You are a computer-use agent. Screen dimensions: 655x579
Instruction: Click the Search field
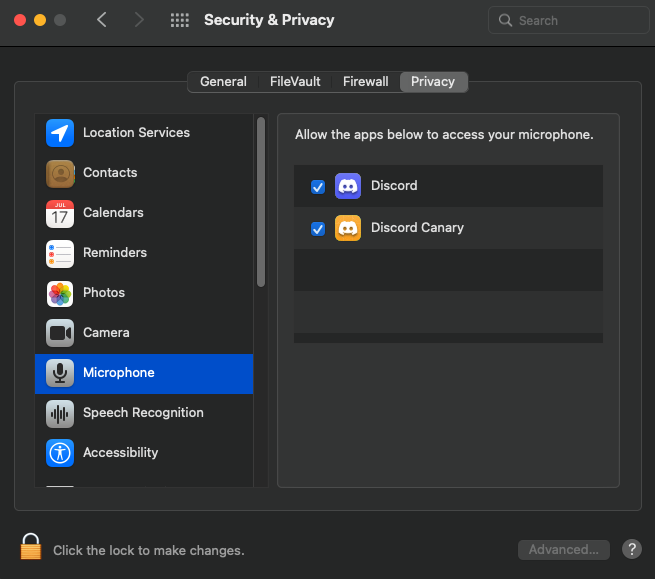pos(569,20)
